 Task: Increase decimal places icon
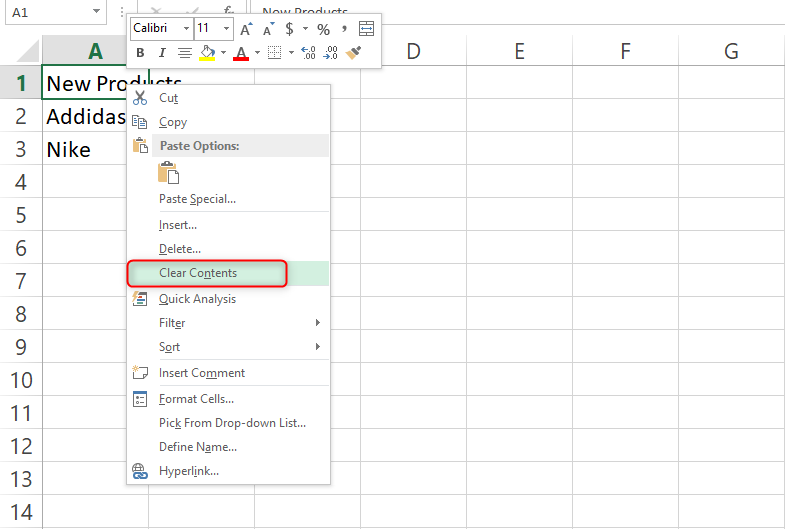308,53
